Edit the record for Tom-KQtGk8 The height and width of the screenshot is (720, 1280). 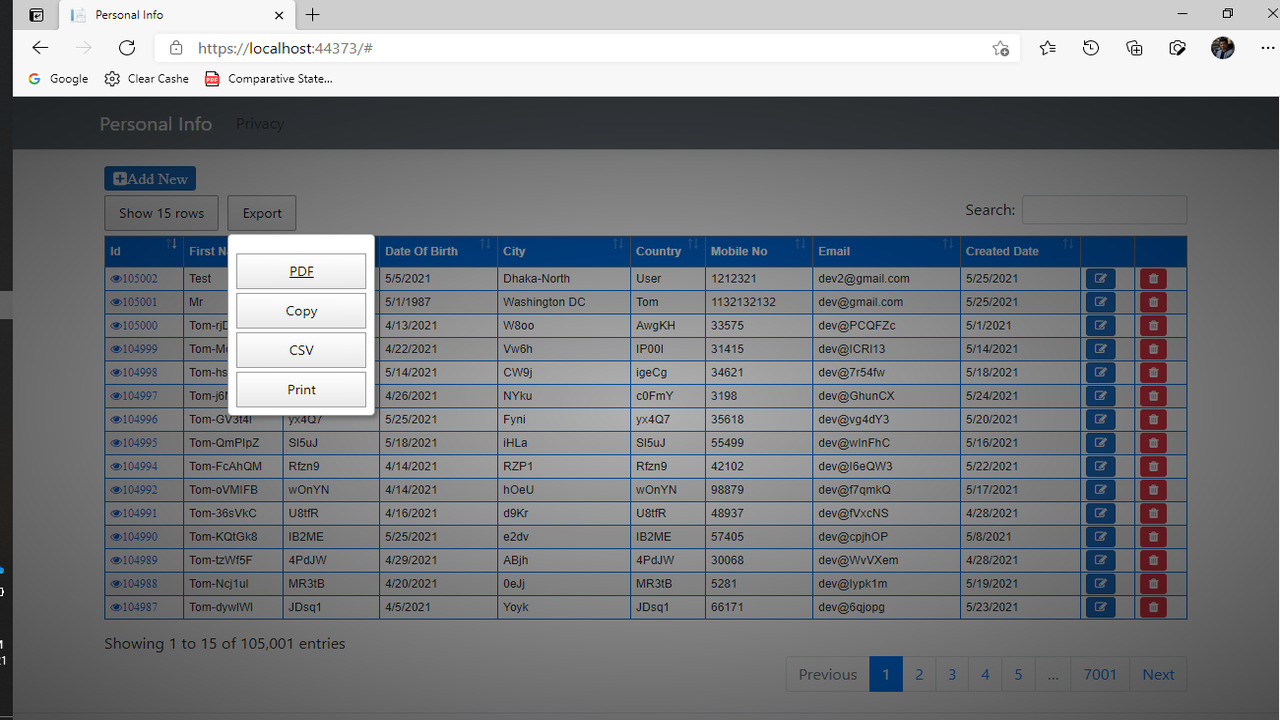click(x=1100, y=536)
